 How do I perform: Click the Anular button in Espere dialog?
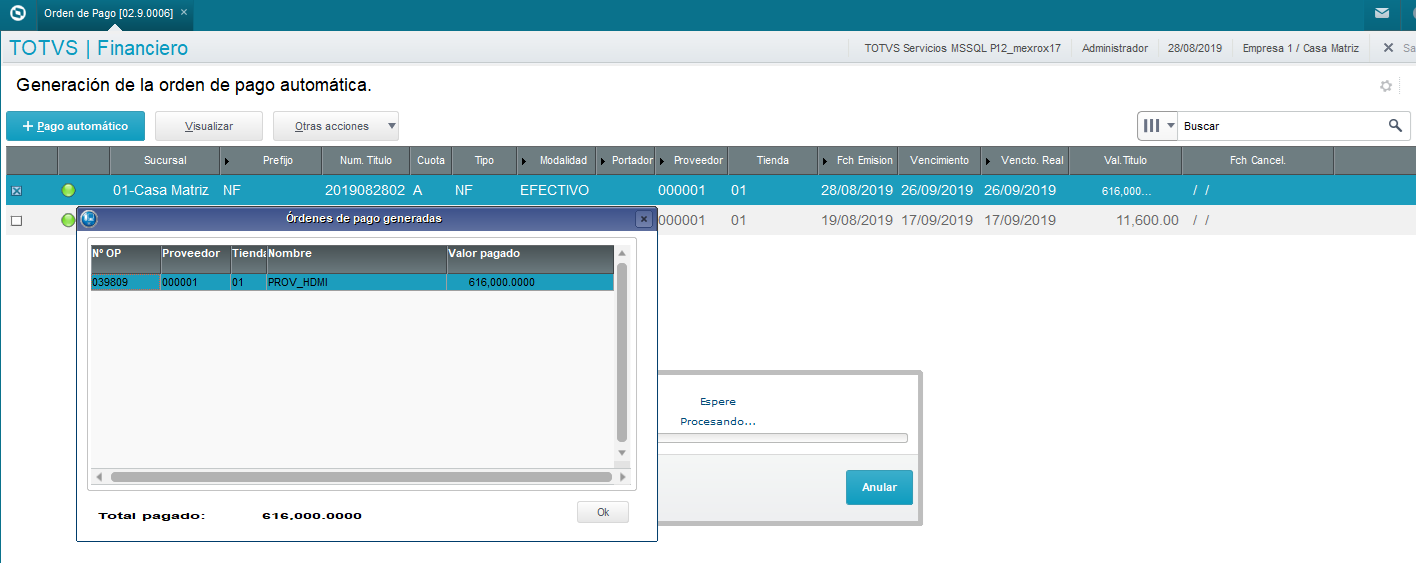click(x=879, y=487)
